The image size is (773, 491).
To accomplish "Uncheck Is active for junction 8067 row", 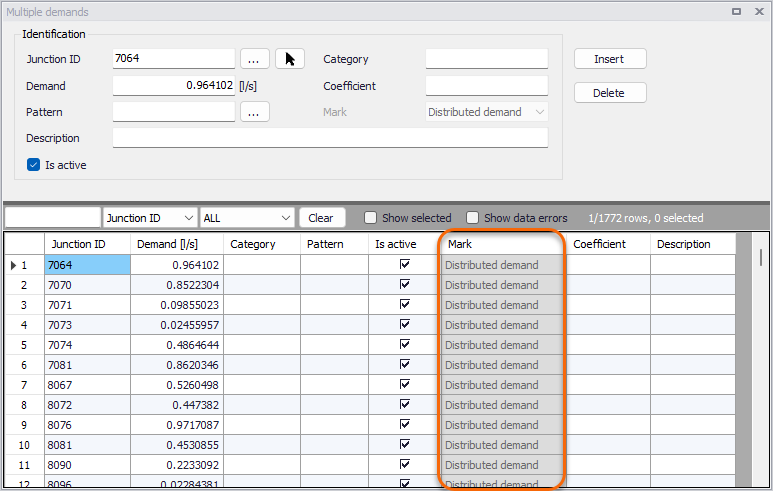I will pos(405,384).
